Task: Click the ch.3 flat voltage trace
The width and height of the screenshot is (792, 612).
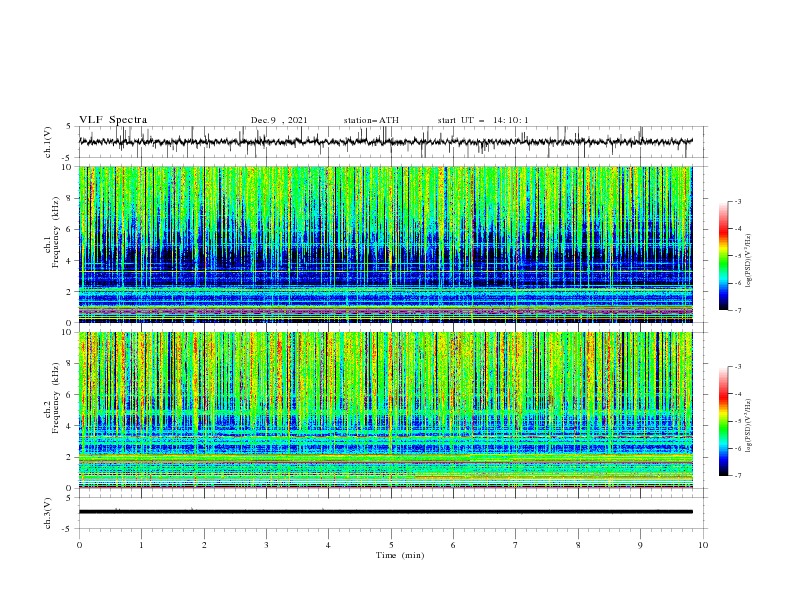Action: 385,512
